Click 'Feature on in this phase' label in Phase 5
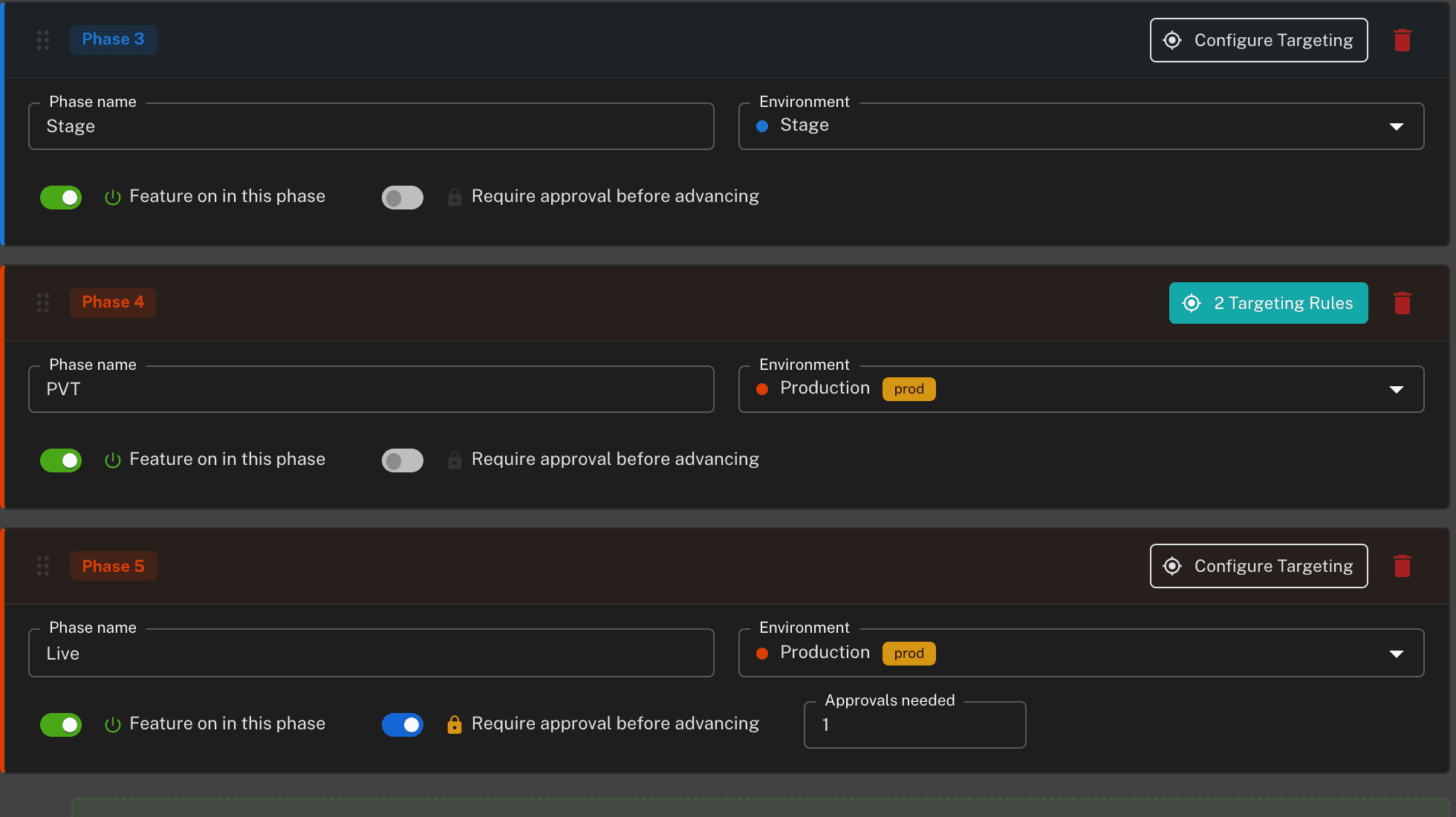The height and width of the screenshot is (817, 1456). point(227,723)
